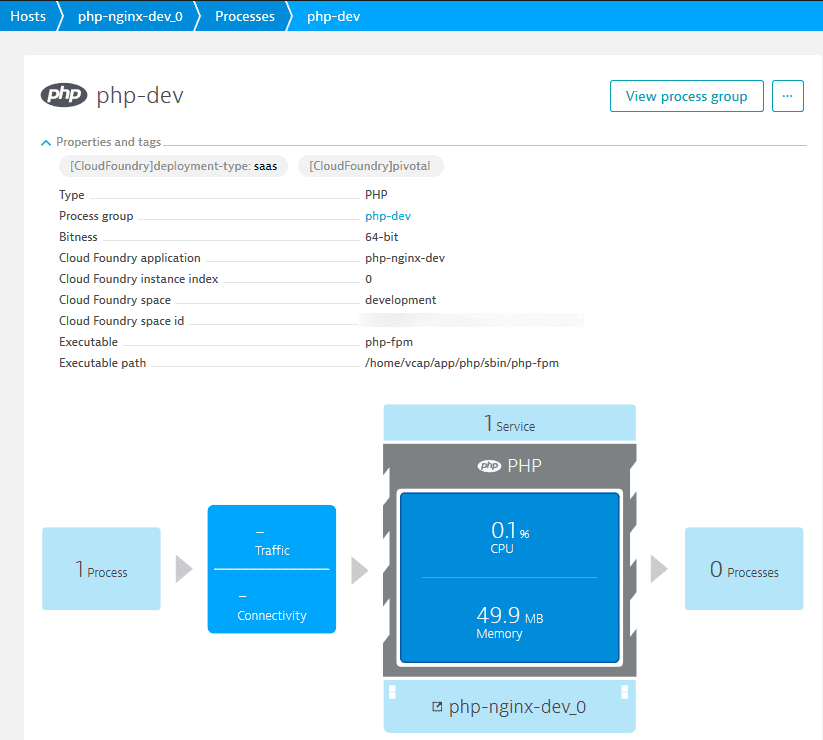Click the [CloudFoundry]pivotal tag
Screen dimensions: 823x740
[x=371, y=166]
